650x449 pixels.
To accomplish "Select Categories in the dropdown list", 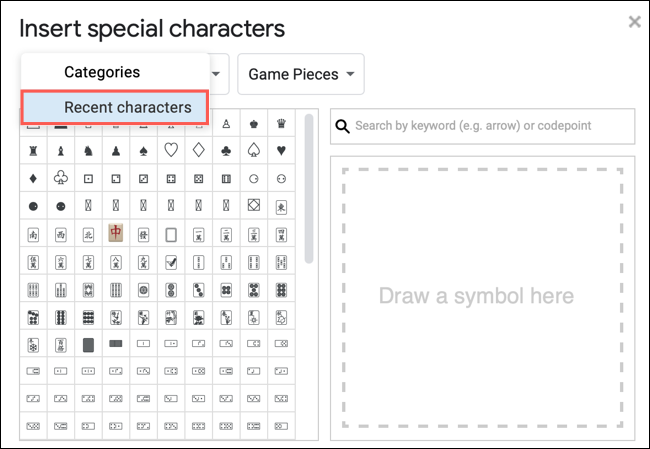I will click(102, 72).
